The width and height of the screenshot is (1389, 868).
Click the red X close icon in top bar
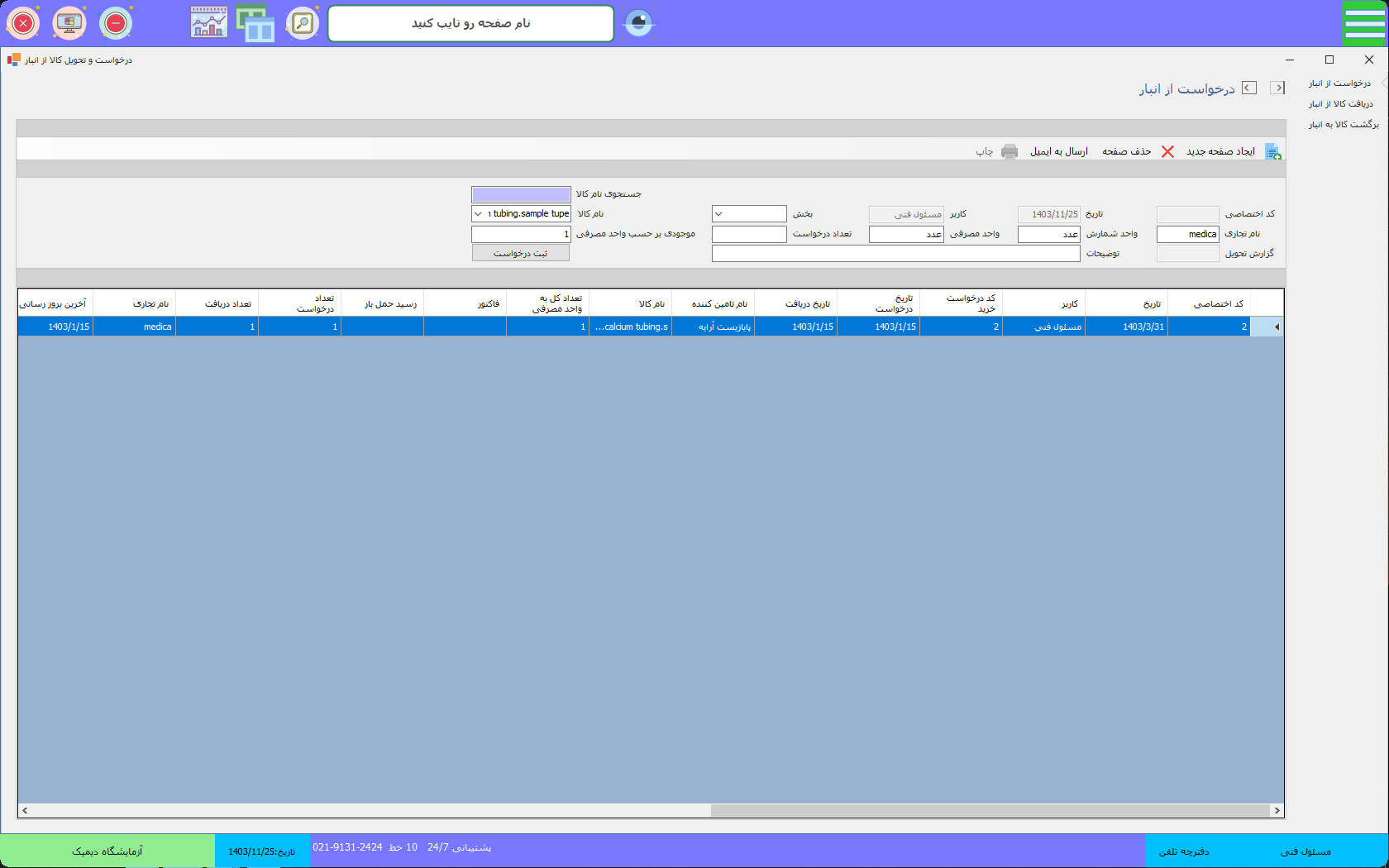(23, 23)
